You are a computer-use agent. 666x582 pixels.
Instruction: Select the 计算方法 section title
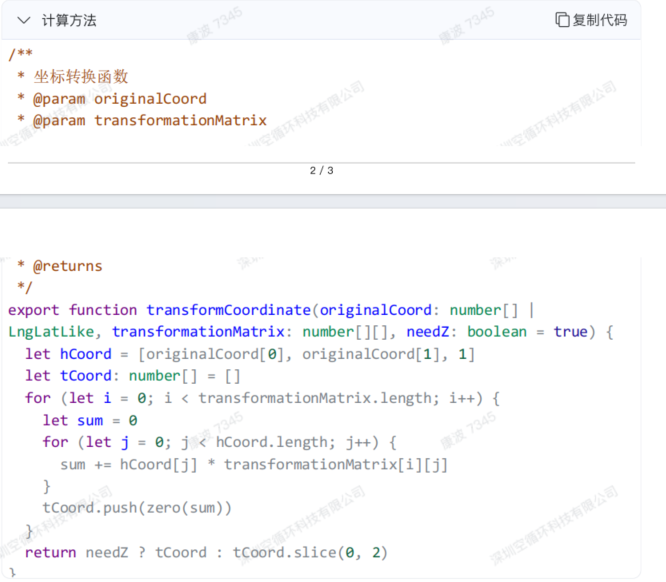69,20
